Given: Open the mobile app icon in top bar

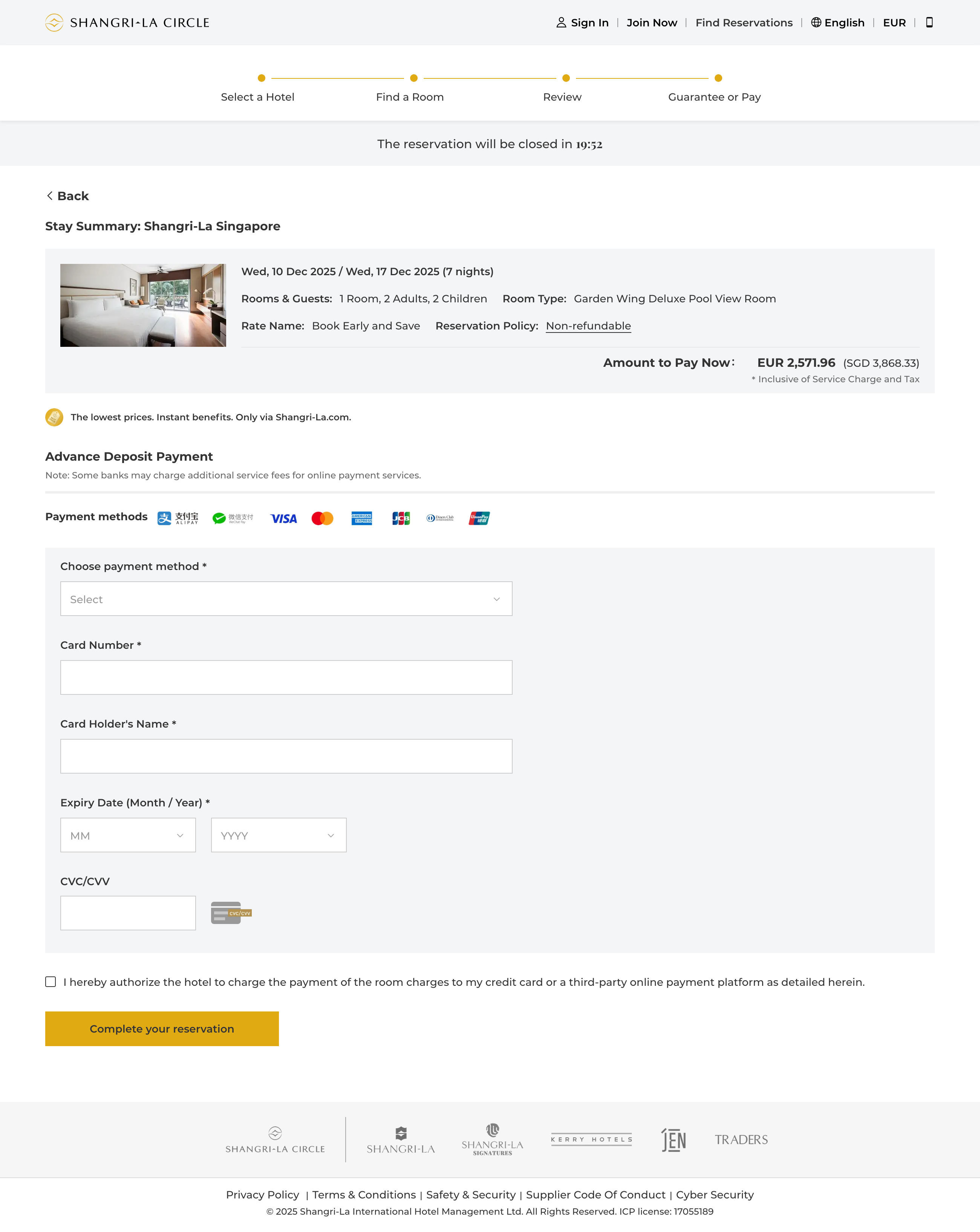Looking at the screenshot, I should pos(929,22).
